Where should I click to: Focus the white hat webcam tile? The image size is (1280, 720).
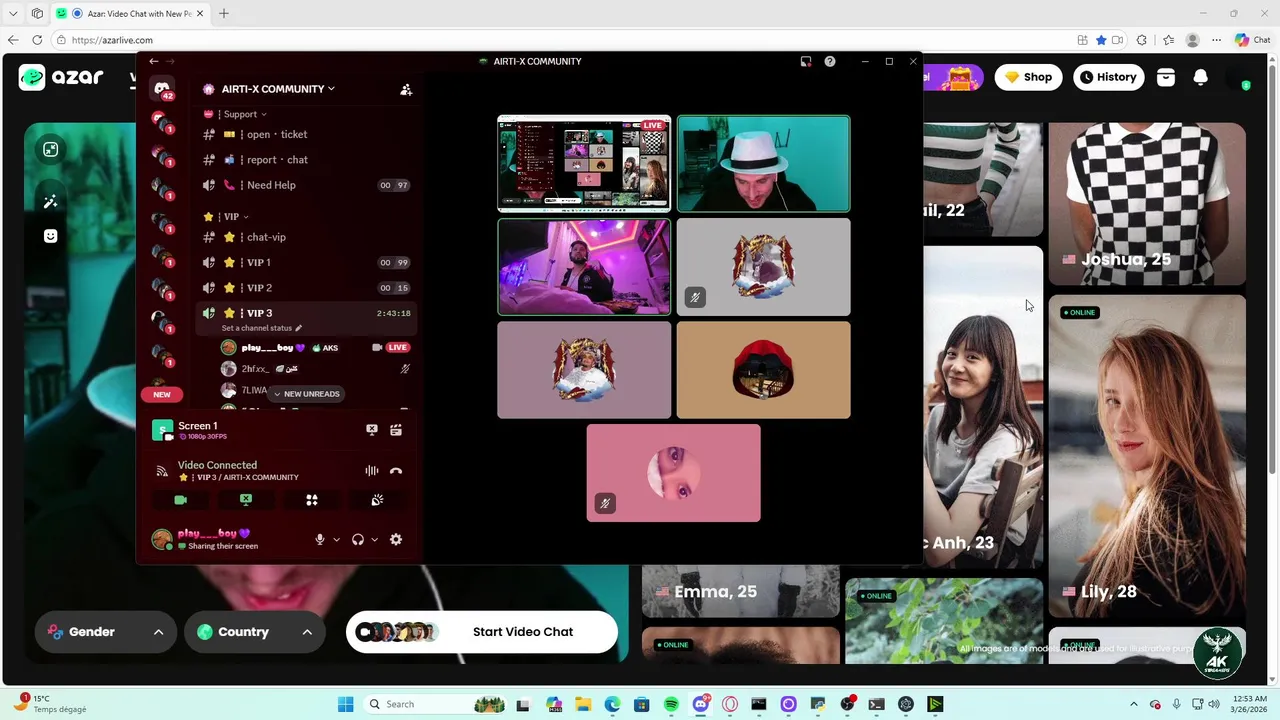pos(764,164)
